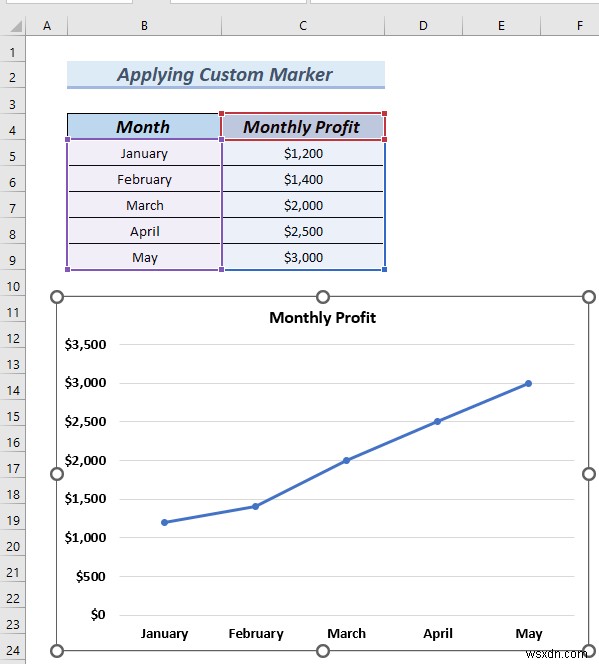The image size is (599, 664).
Task: Click the January horizontal axis label
Action: pos(164,634)
